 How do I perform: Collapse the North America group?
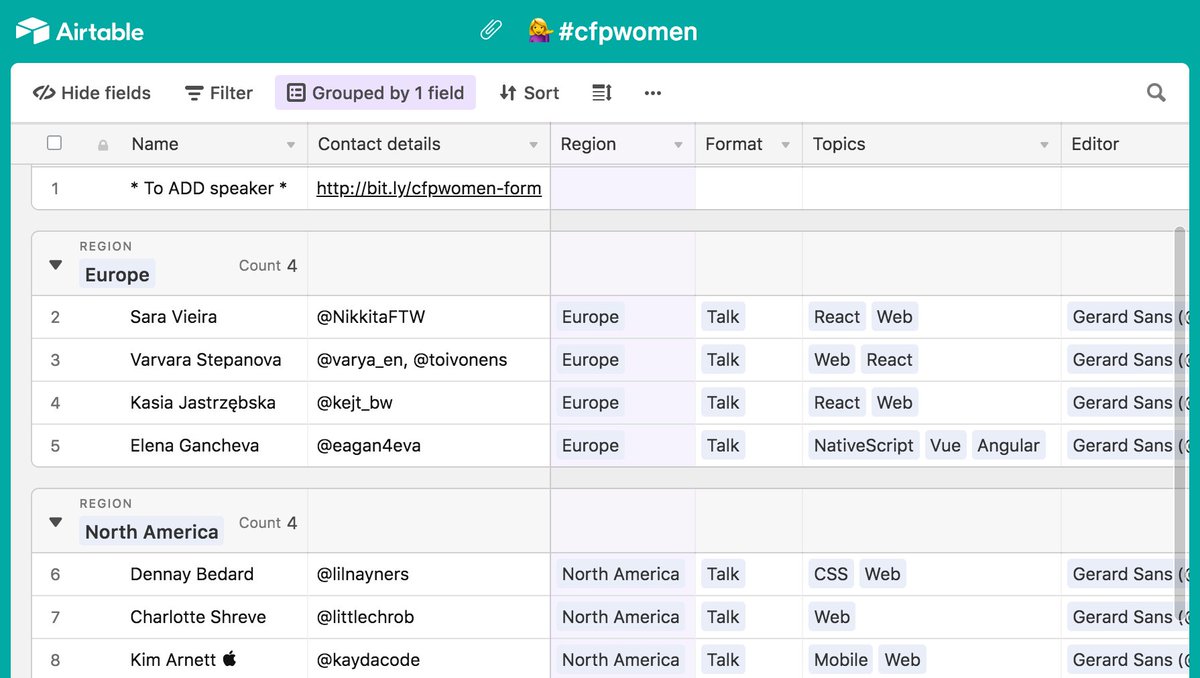click(56, 522)
